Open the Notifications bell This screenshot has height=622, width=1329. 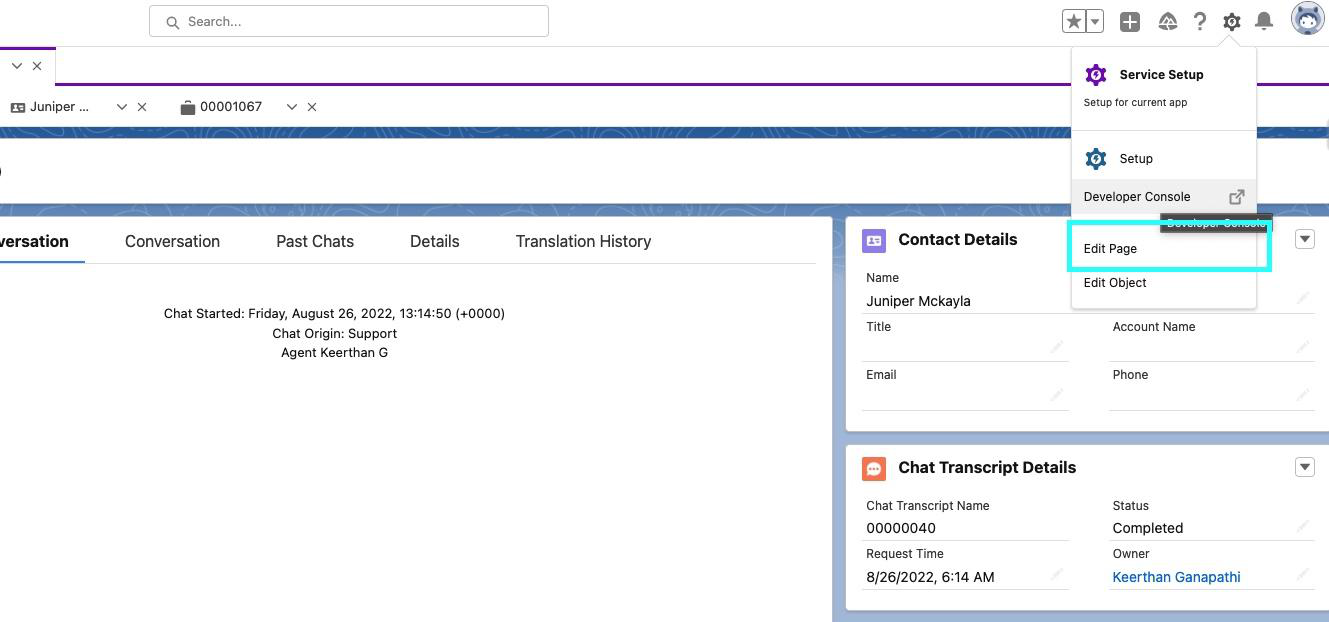(x=1264, y=21)
